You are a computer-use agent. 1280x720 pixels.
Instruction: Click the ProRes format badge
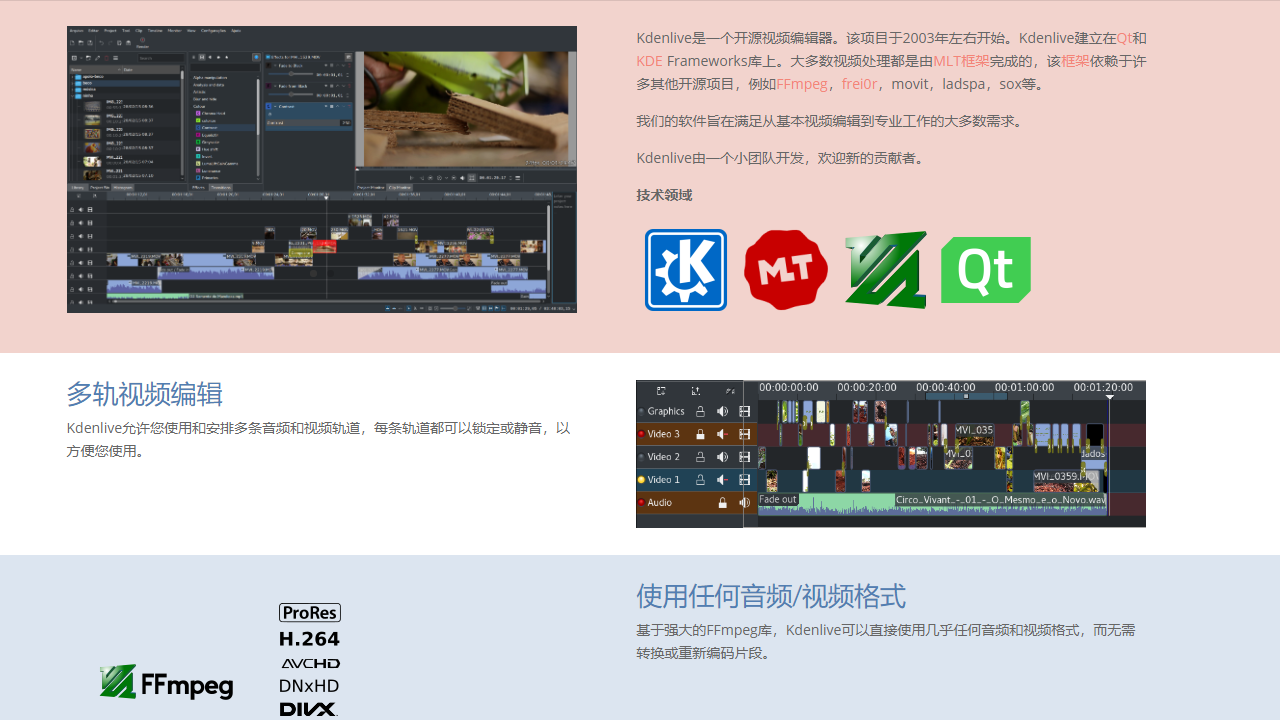(x=310, y=612)
